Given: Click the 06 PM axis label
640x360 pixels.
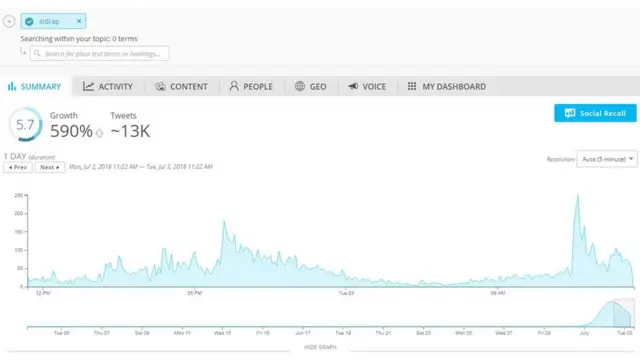Looking at the screenshot, I should click(195, 293).
